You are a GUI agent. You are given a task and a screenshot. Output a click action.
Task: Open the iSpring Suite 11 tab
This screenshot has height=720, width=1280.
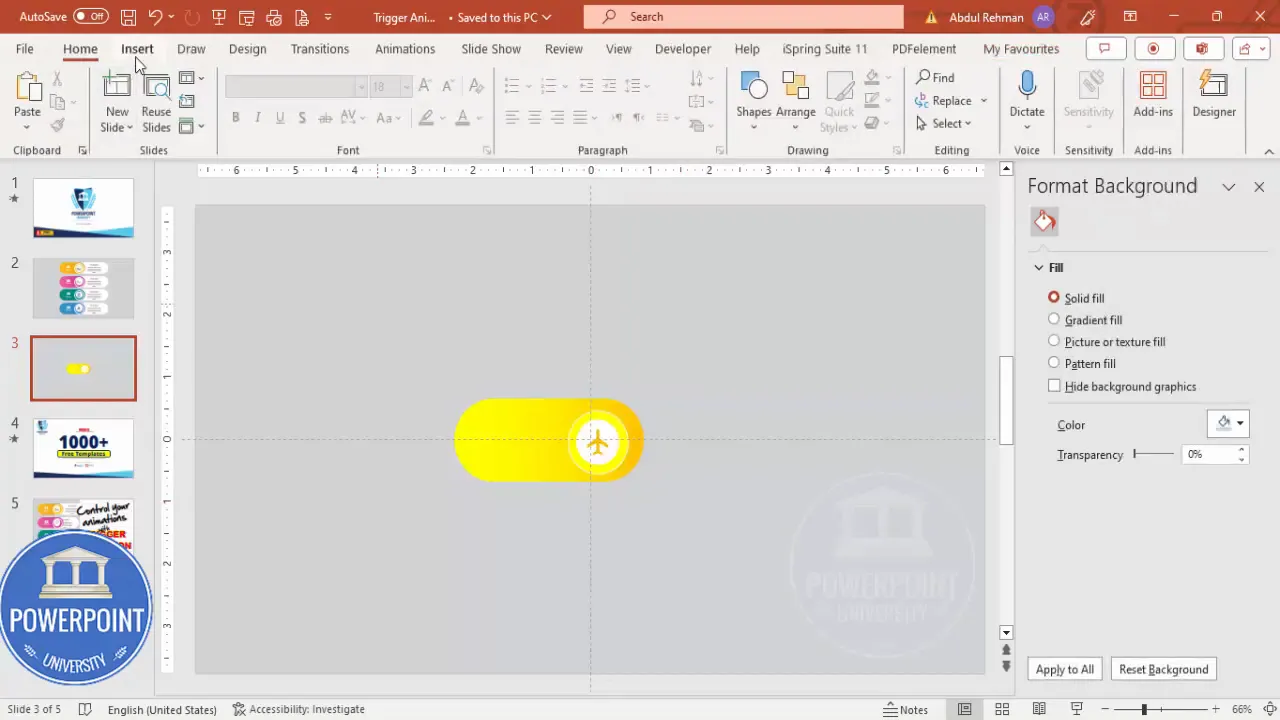tap(825, 49)
